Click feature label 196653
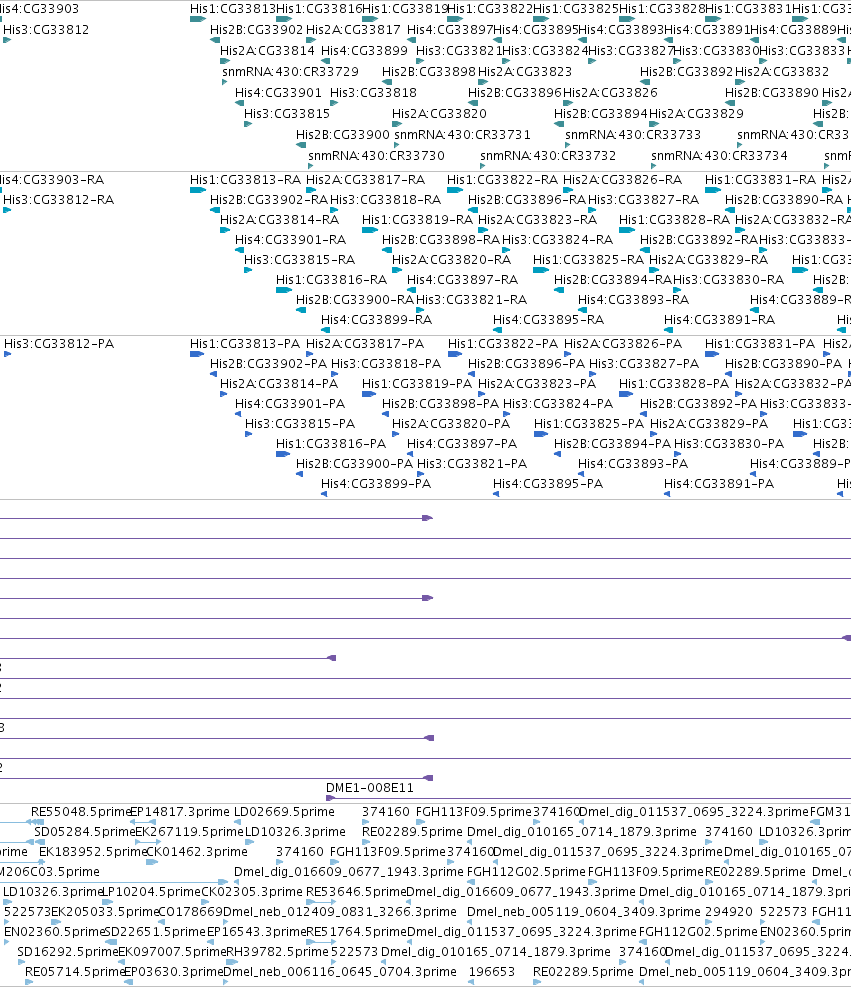This screenshot has width=851, height=987. coord(492,973)
